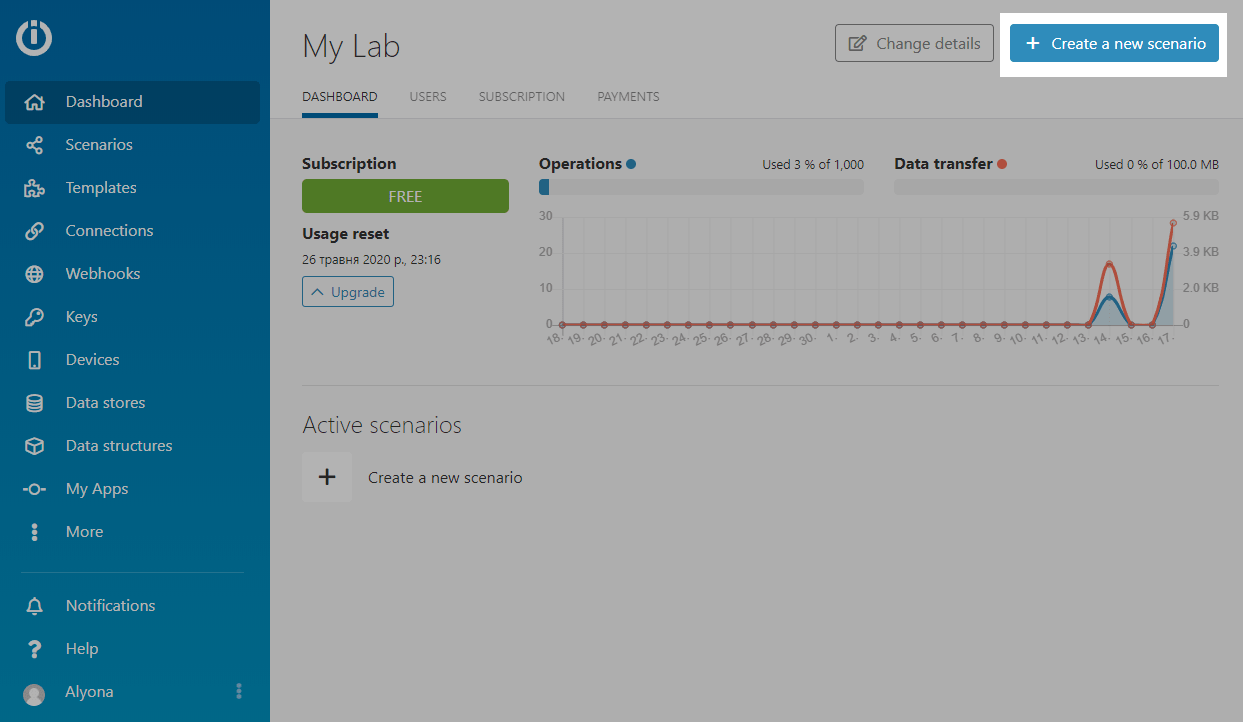Expand subscription options with Upgrade button
The height and width of the screenshot is (722, 1243).
pos(347,292)
